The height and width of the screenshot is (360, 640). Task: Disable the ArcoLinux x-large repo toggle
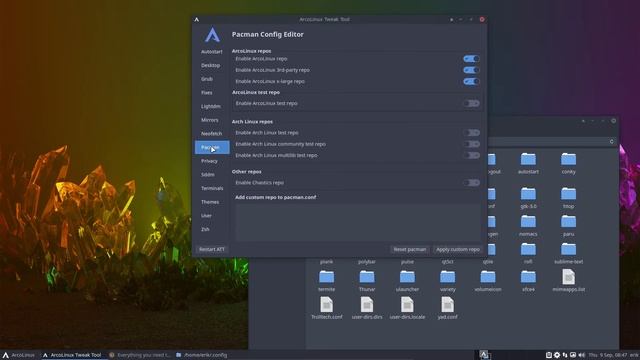(471, 82)
